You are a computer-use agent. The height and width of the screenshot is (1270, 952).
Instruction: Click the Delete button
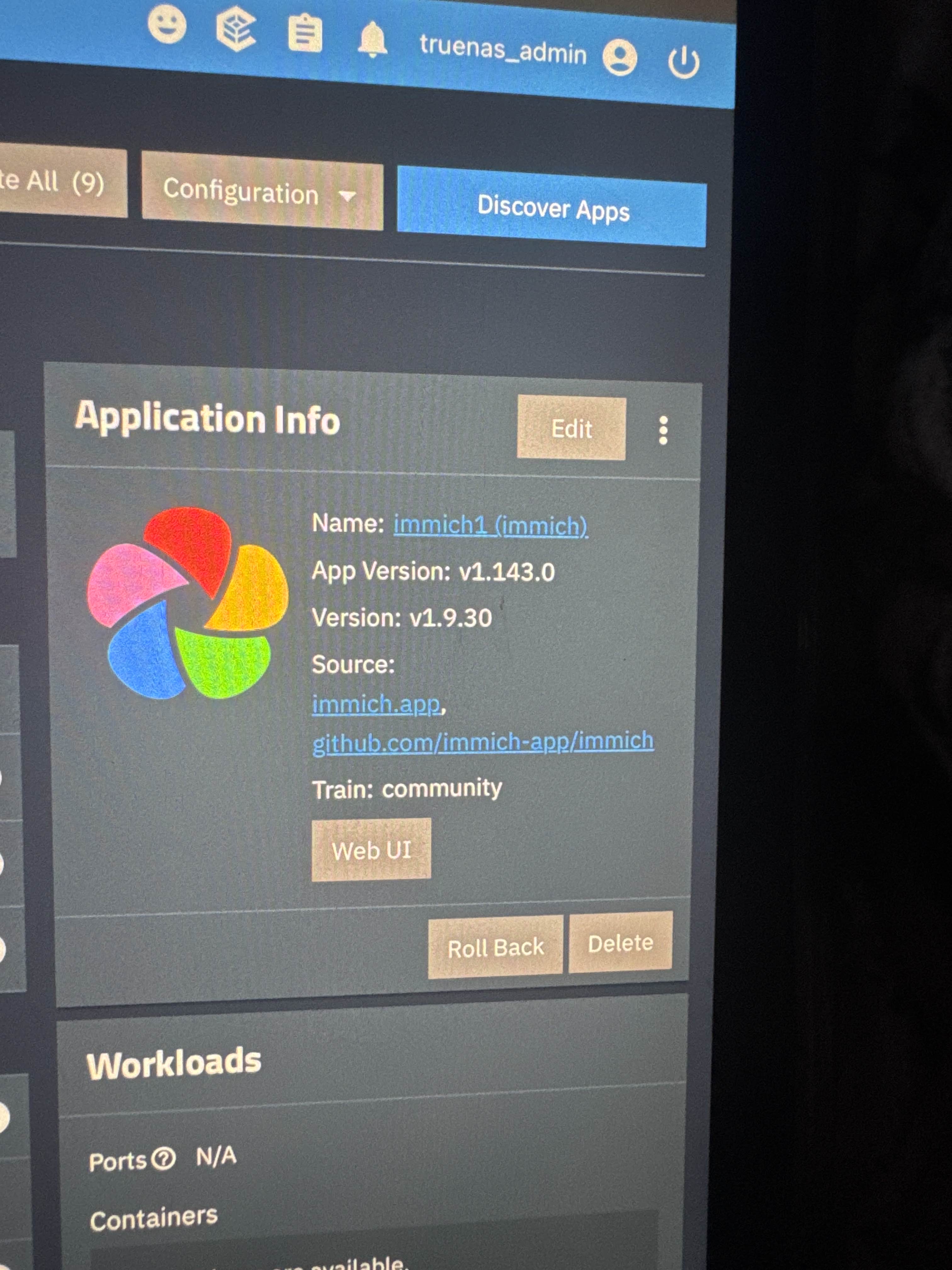pyautogui.click(x=620, y=943)
